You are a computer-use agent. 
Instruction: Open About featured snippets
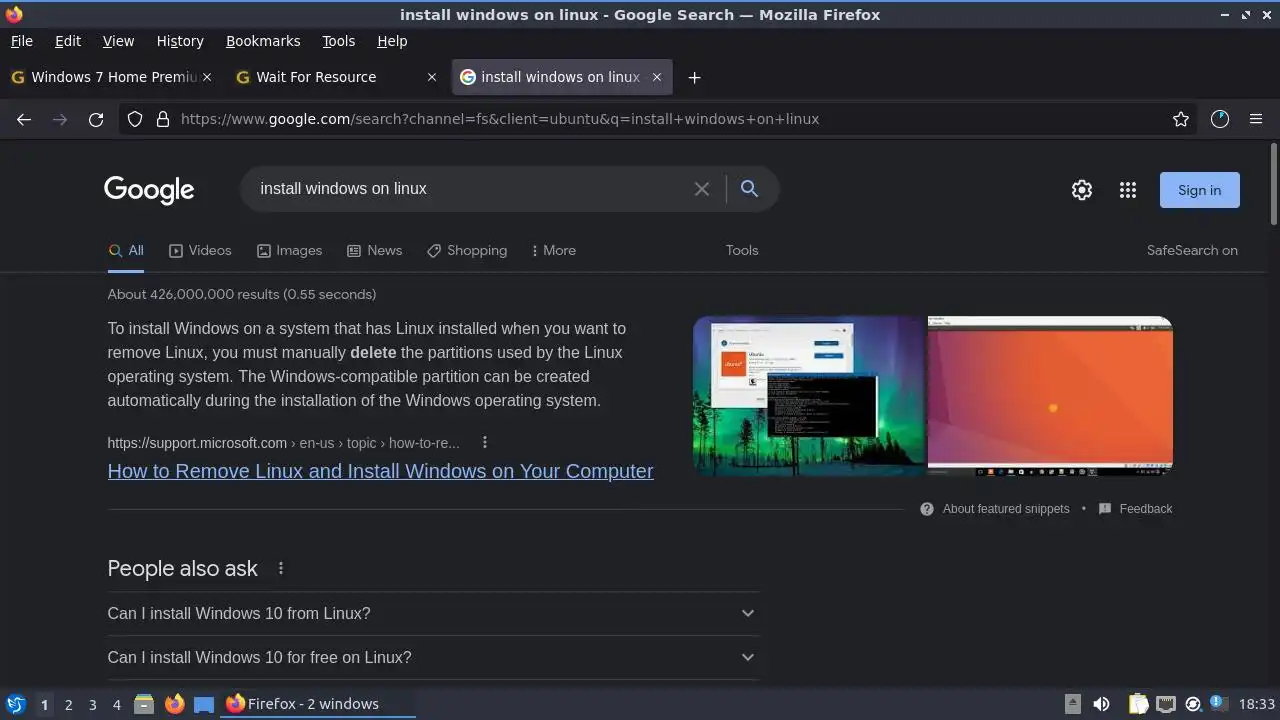[996, 509]
